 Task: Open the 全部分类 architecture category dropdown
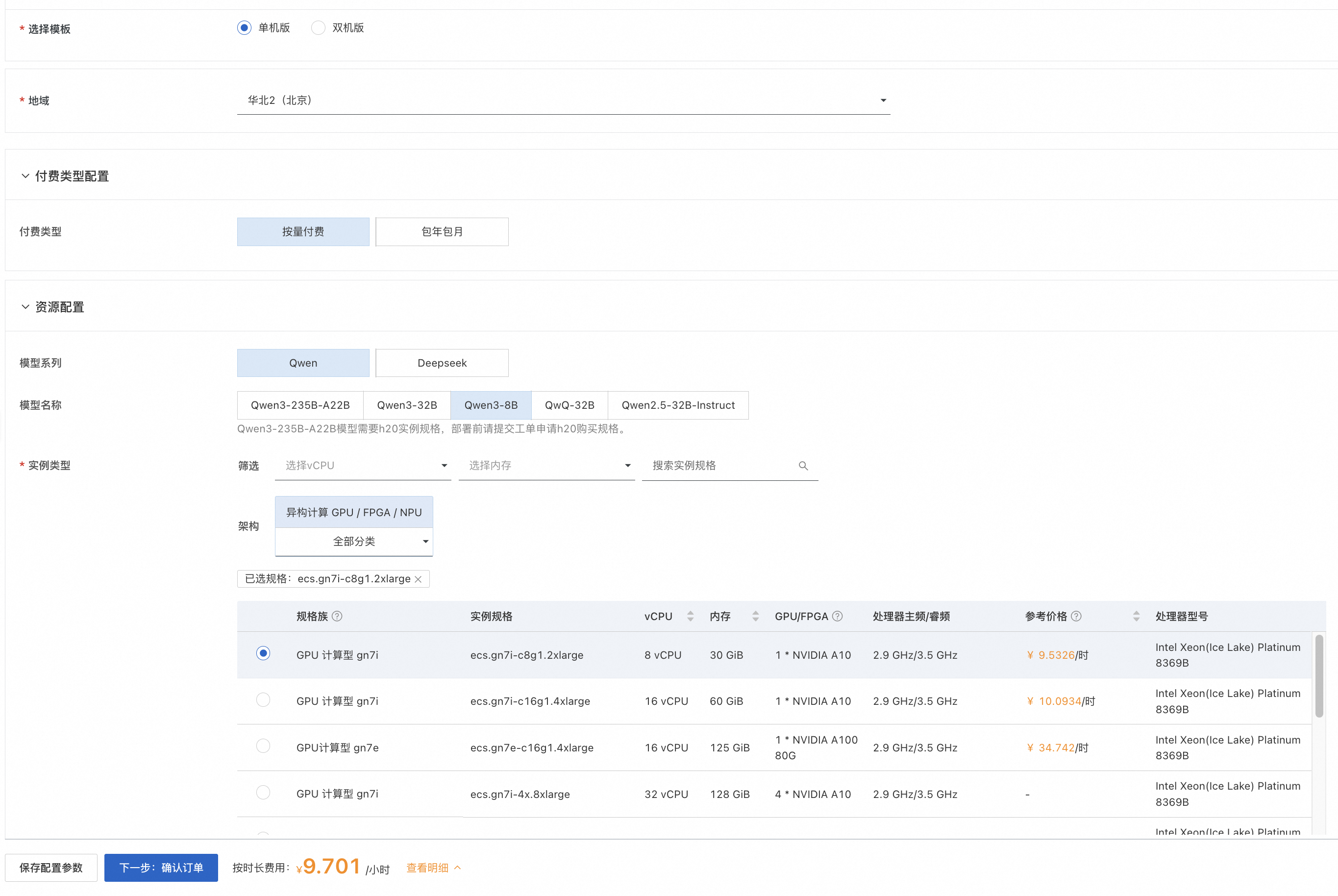point(354,541)
